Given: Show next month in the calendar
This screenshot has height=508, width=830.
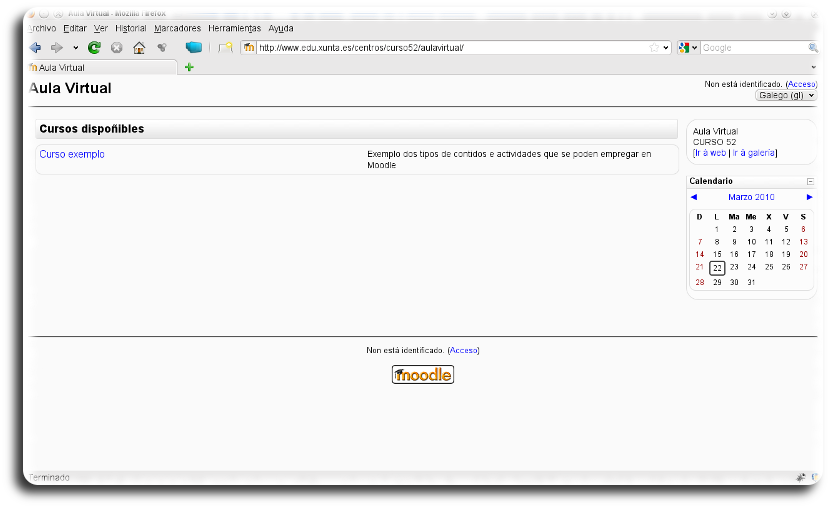Looking at the screenshot, I should pos(810,197).
